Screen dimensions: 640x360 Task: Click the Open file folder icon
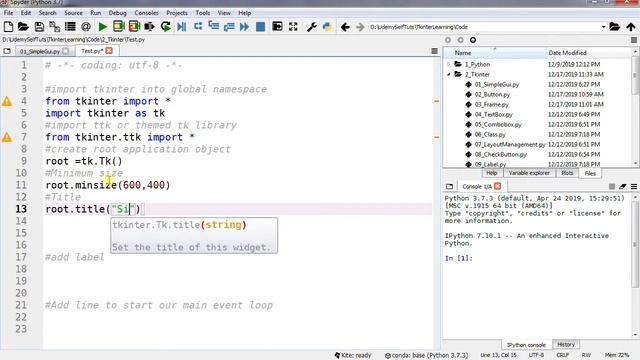pos(23,27)
